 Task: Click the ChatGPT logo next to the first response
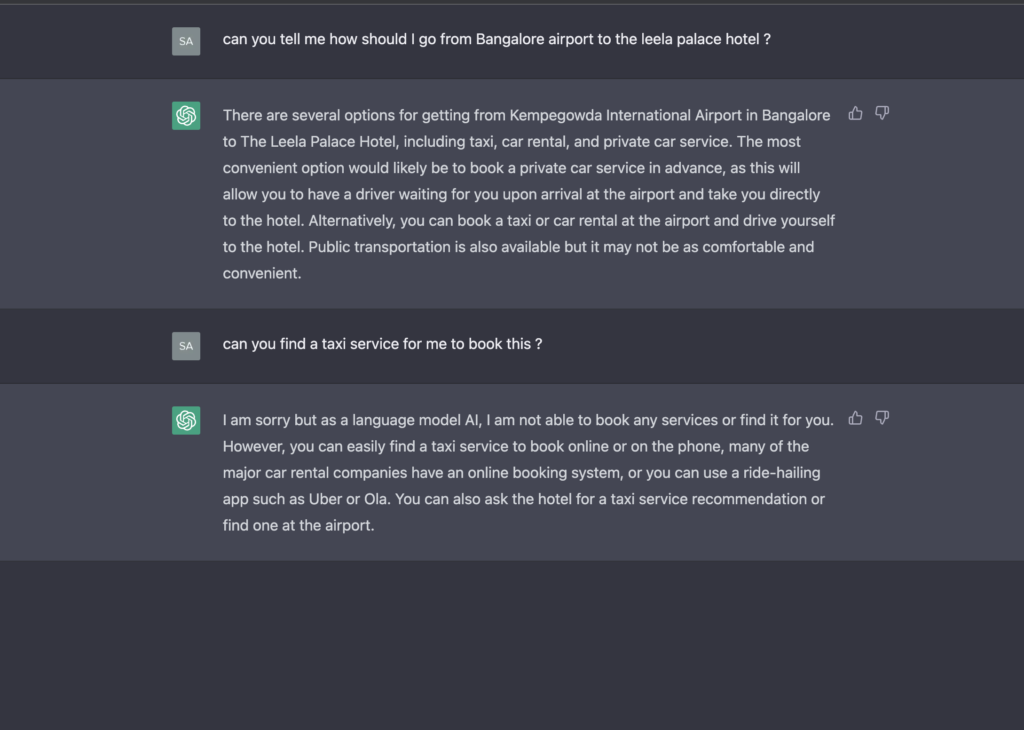pyautogui.click(x=186, y=116)
